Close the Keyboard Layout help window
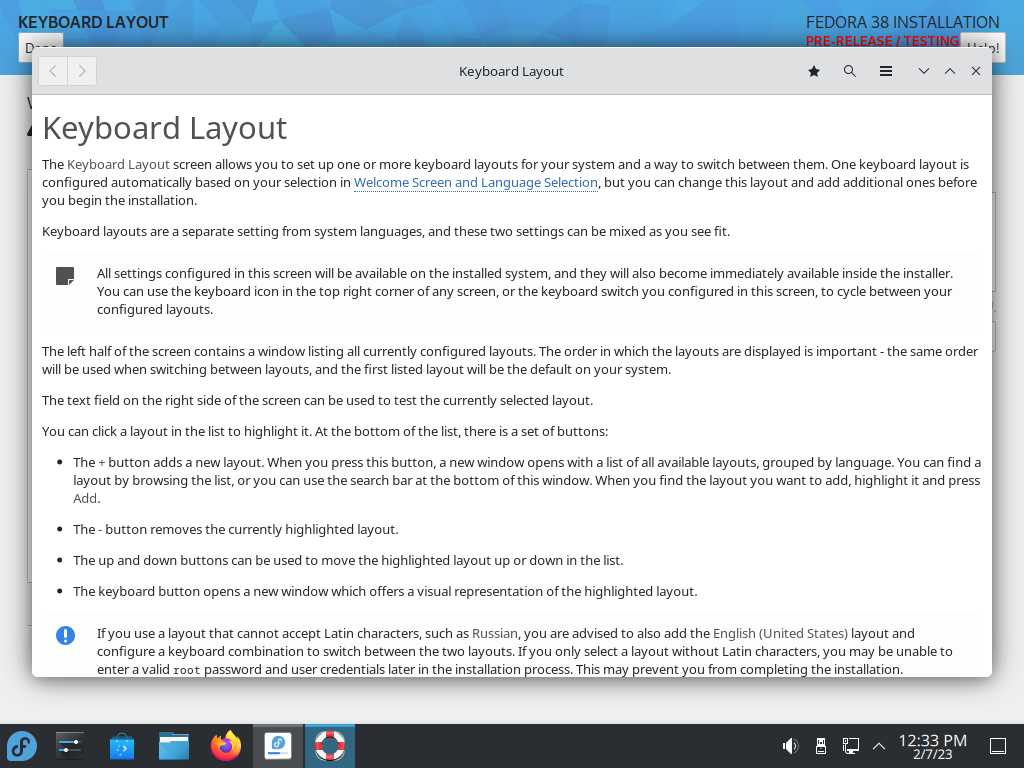The width and height of the screenshot is (1024, 768). coord(976,71)
